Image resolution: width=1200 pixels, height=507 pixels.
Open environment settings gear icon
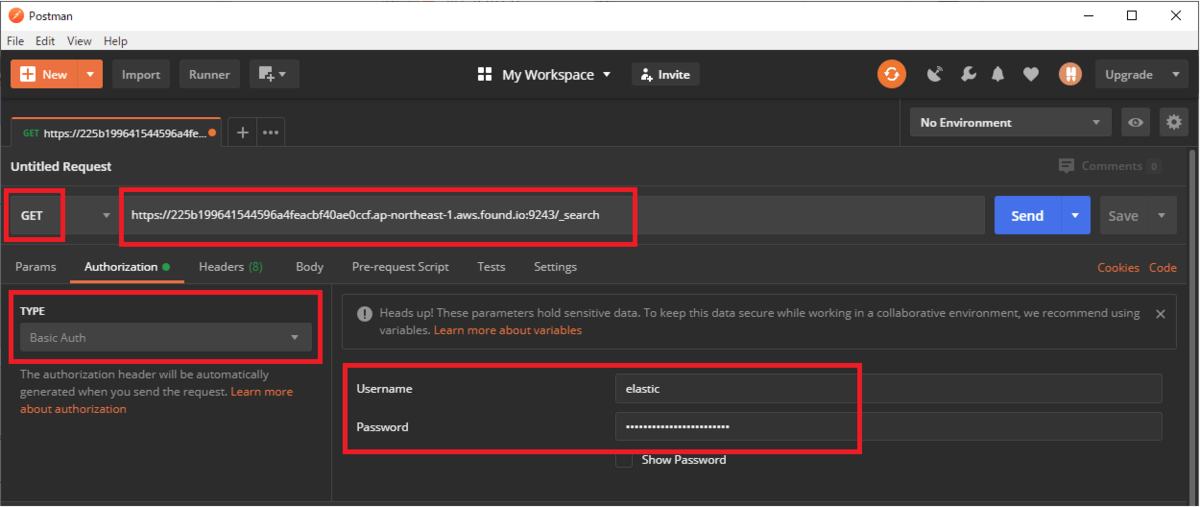[x=1174, y=122]
